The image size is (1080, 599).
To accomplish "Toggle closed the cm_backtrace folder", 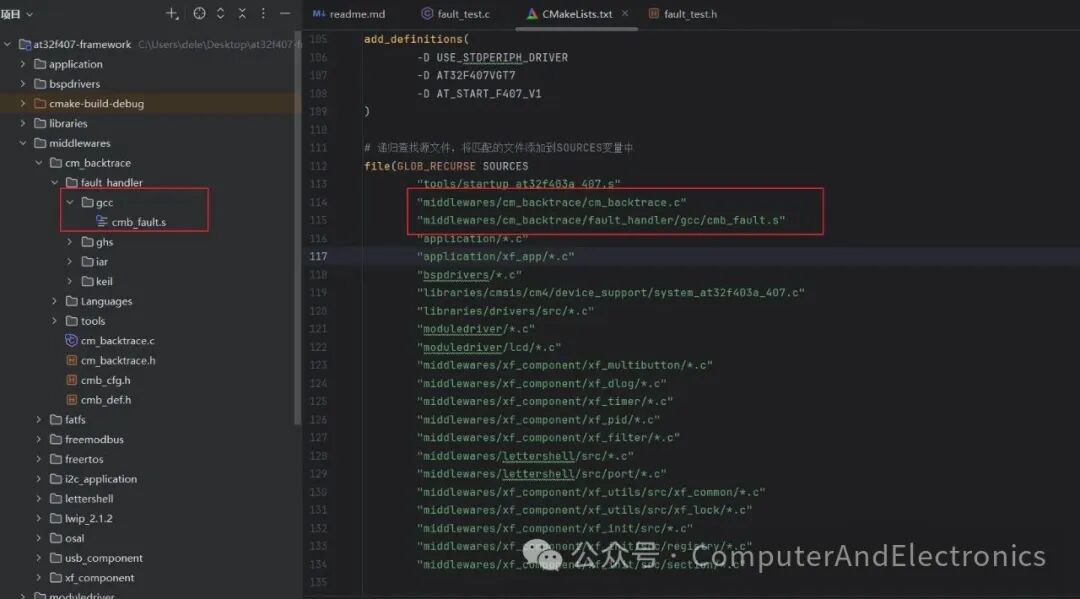I will point(40,162).
